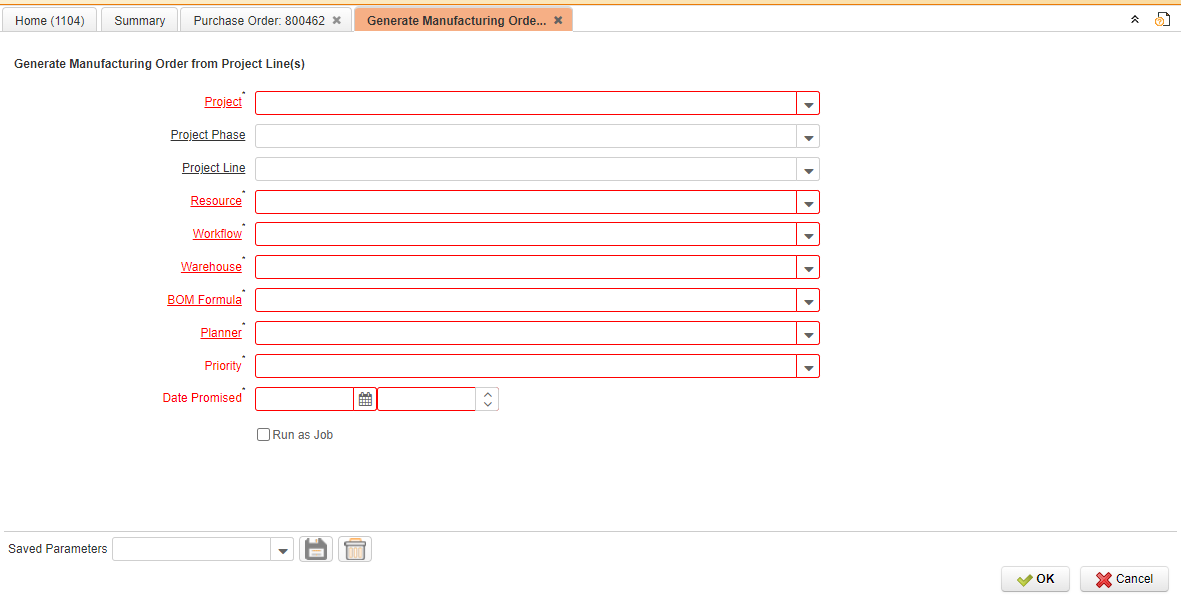The height and width of the screenshot is (608, 1193).
Task: Follow the Project label link
Action: (x=223, y=102)
